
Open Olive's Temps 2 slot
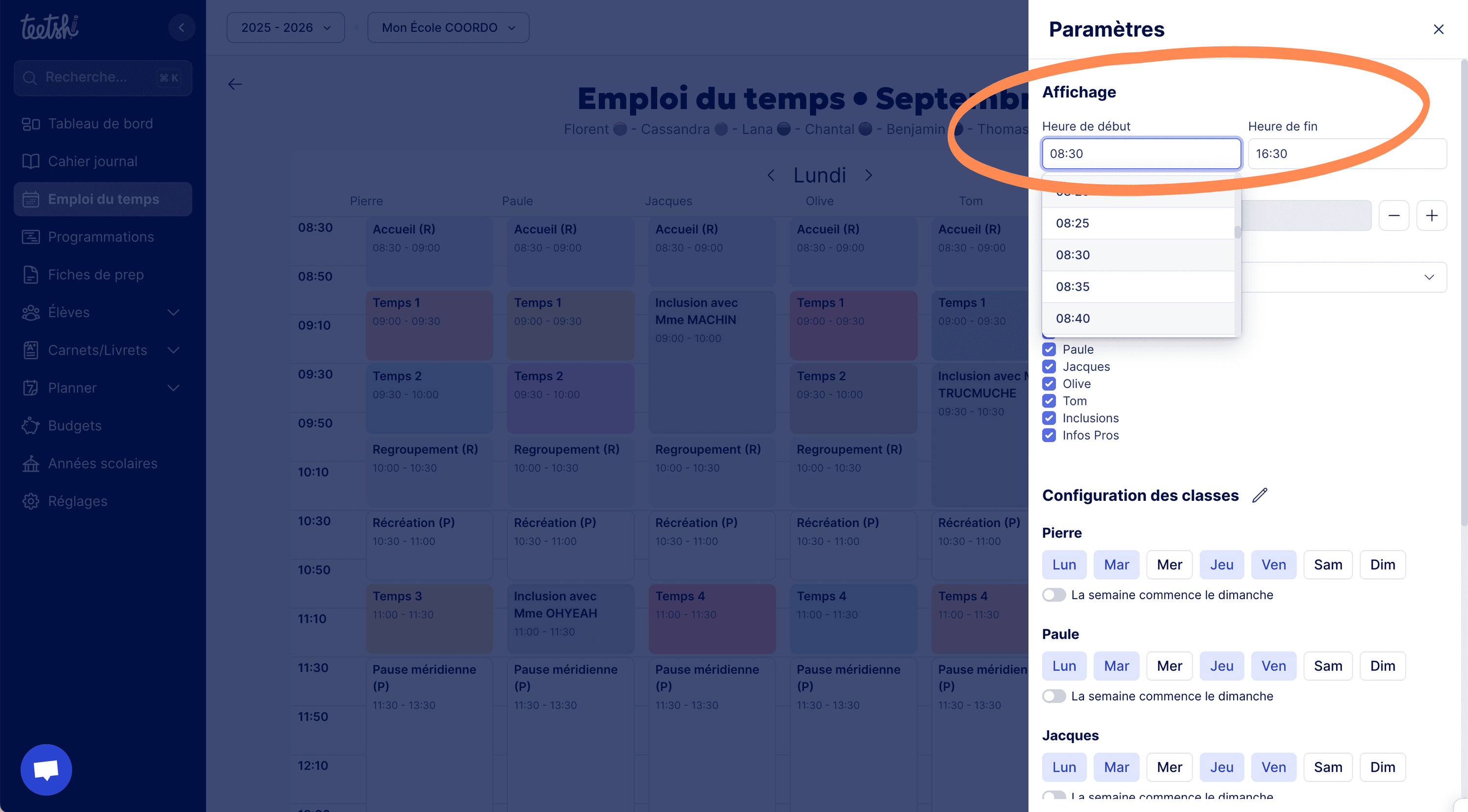(853, 399)
